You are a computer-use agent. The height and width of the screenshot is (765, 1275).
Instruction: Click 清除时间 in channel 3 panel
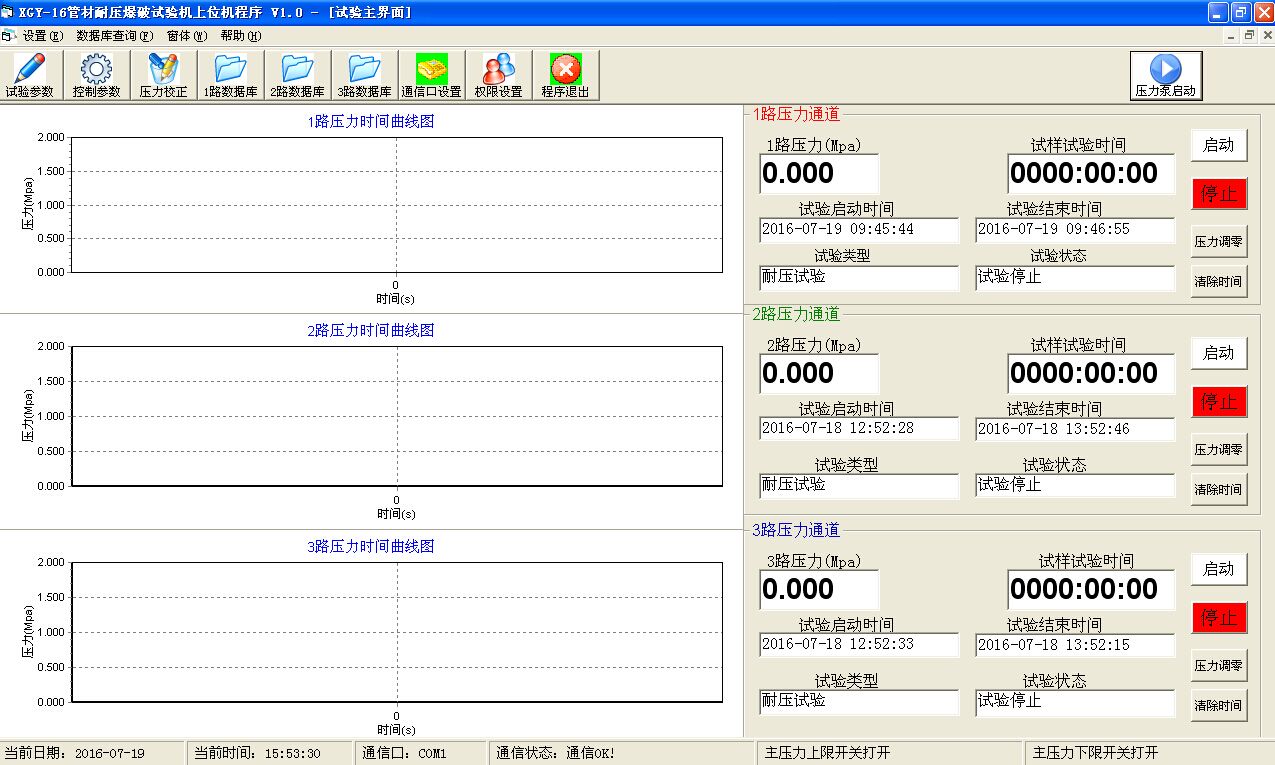[x=1218, y=705]
